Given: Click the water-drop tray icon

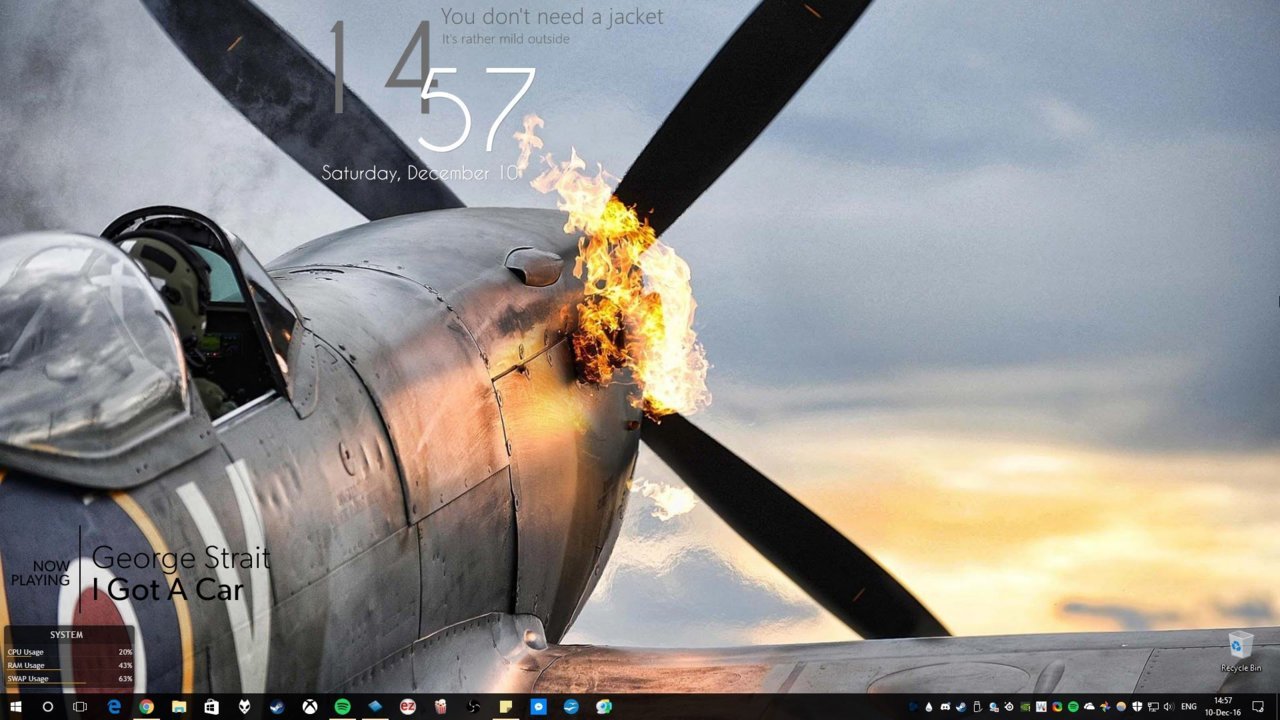Looking at the screenshot, I should tap(929, 707).
